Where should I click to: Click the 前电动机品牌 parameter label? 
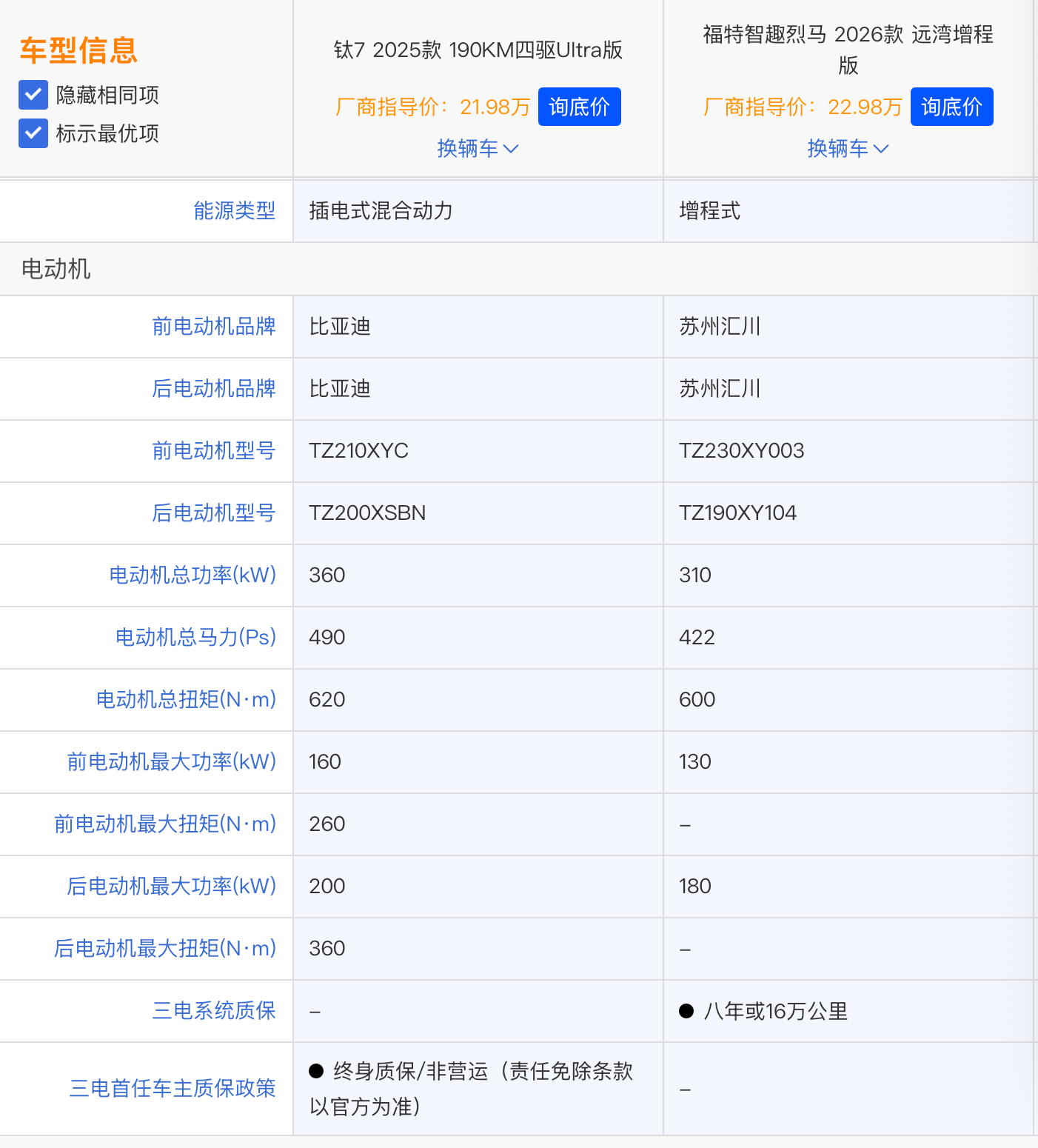point(213,327)
